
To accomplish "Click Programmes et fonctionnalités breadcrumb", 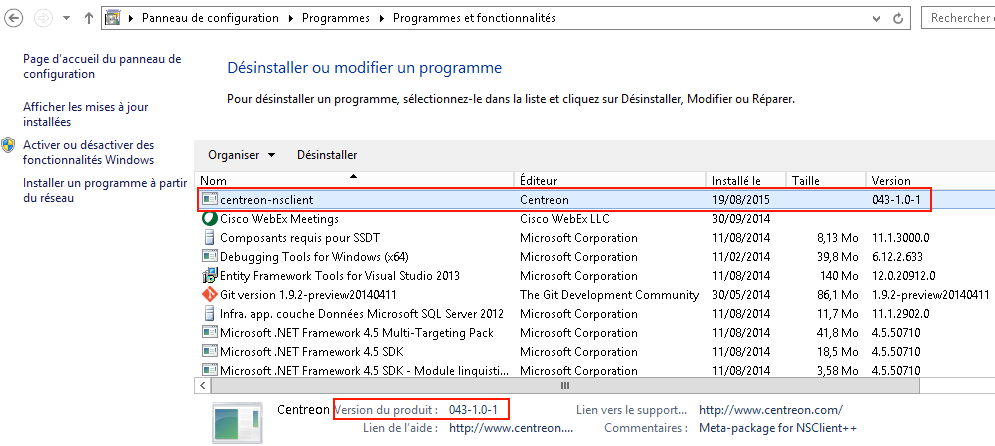I will point(474,18).
